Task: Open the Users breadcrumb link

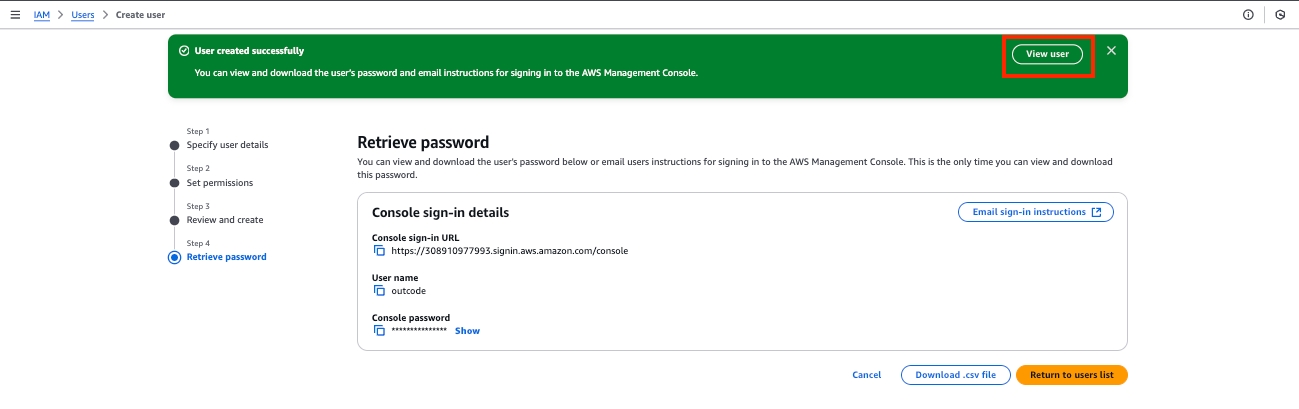Action: tap(83, 15)
